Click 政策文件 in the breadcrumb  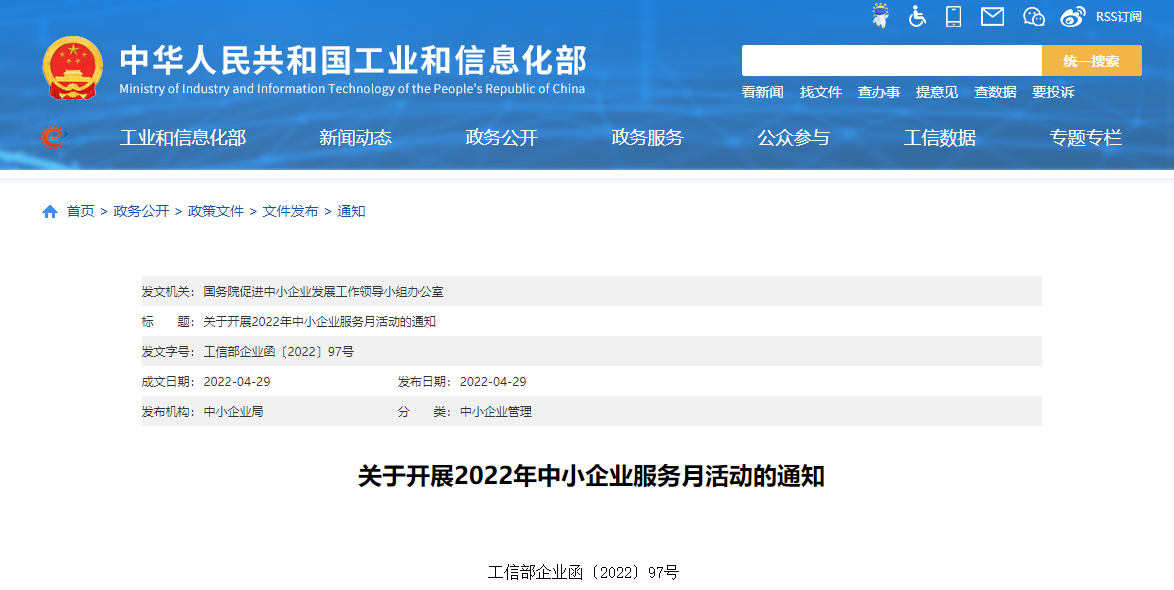(x=216, y=212)
